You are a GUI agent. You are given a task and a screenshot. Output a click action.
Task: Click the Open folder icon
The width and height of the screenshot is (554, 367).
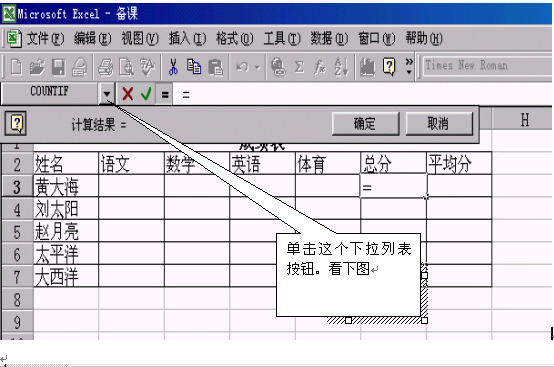(x=37, y=67)
